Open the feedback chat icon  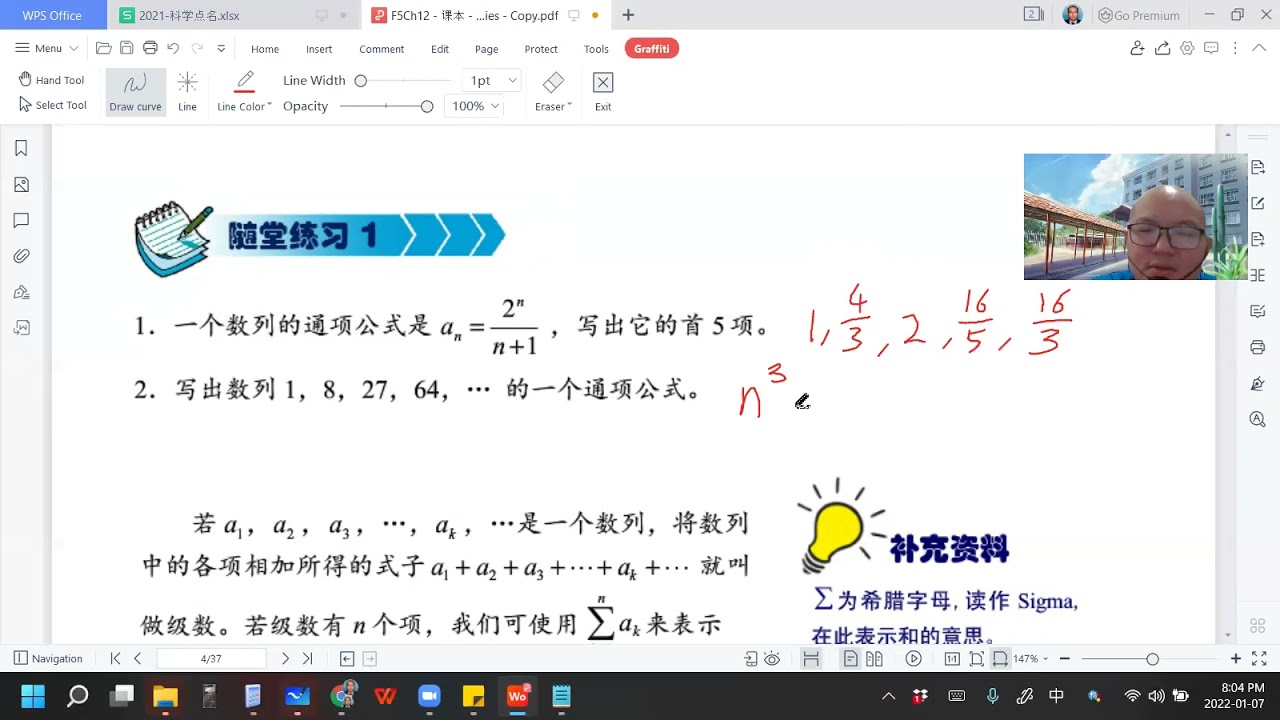click(x=1211, y=48)
